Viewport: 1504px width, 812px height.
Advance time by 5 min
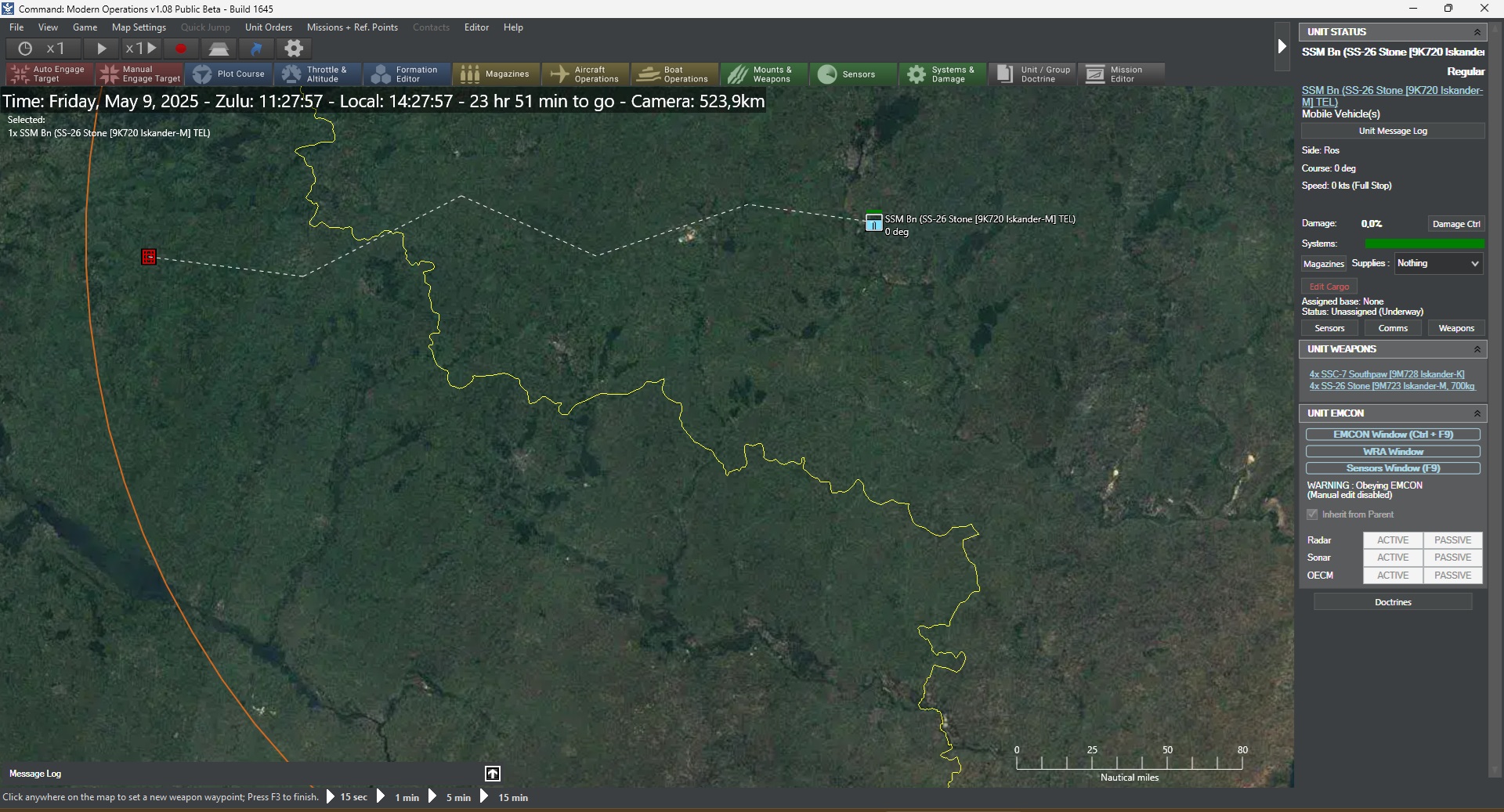pyautogui.click(x=450, y=797)
